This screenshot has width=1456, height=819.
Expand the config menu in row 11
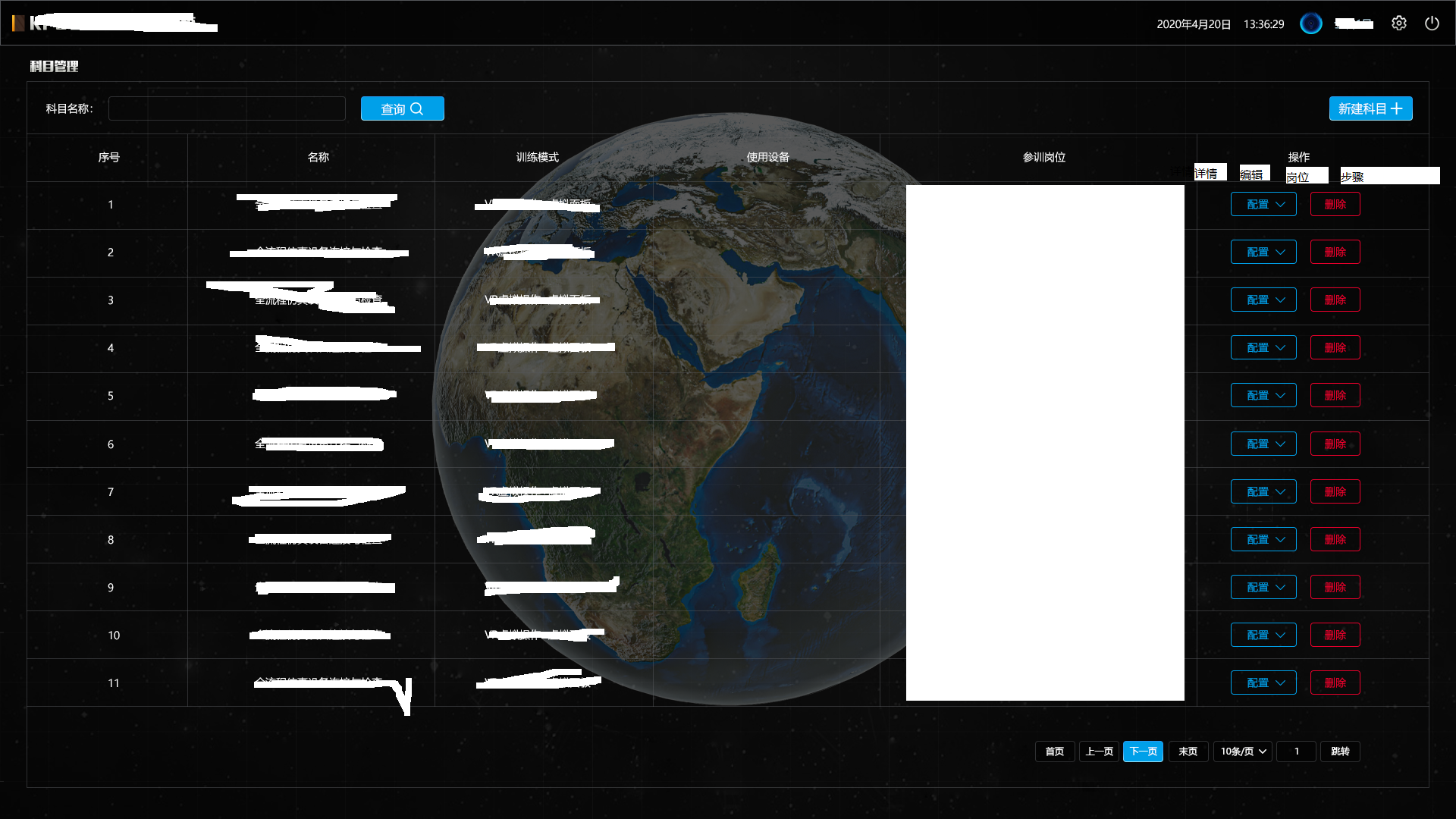click(1263, 682)
